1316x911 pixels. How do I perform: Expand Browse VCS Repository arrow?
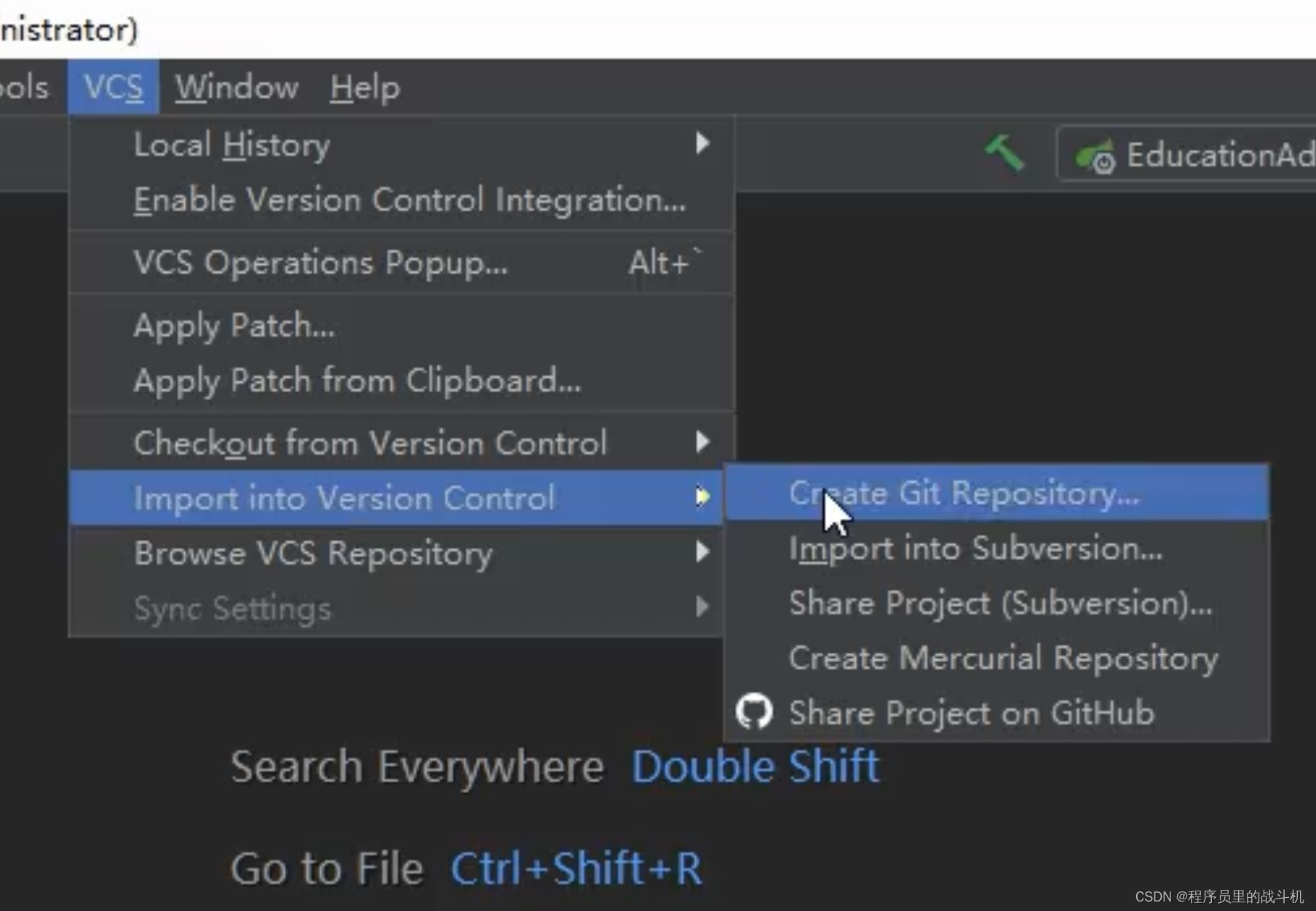[702, 552]
